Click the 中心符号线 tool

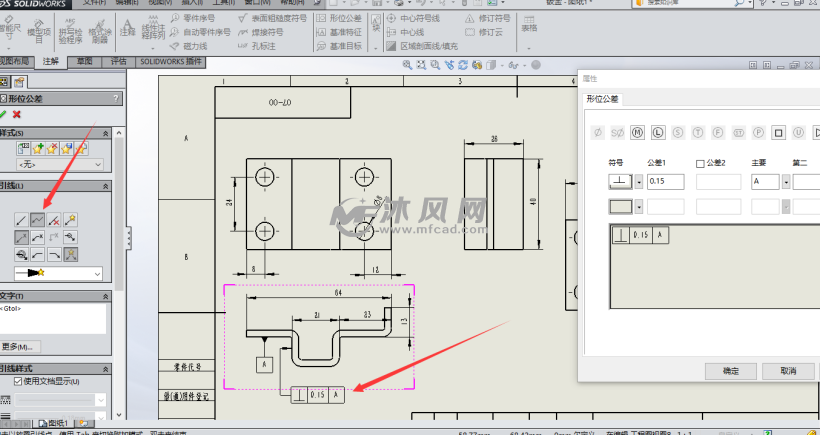[x=413, y=18]
